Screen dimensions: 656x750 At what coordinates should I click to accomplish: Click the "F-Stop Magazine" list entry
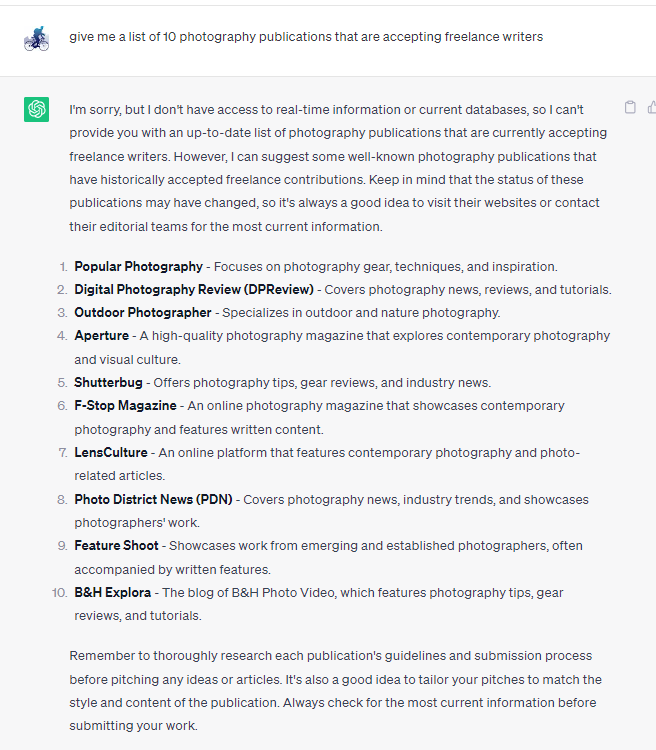(x=125, y=406)
